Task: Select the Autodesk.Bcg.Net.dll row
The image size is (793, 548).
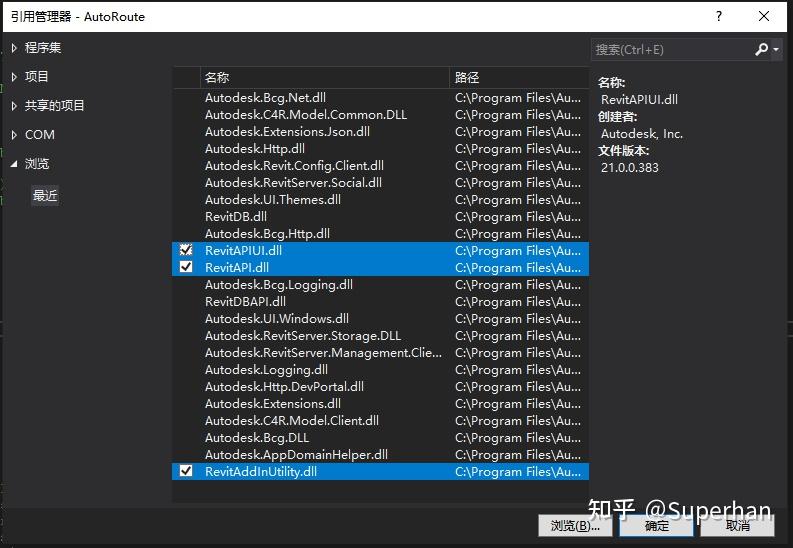Action: click(x=380, y=98)
